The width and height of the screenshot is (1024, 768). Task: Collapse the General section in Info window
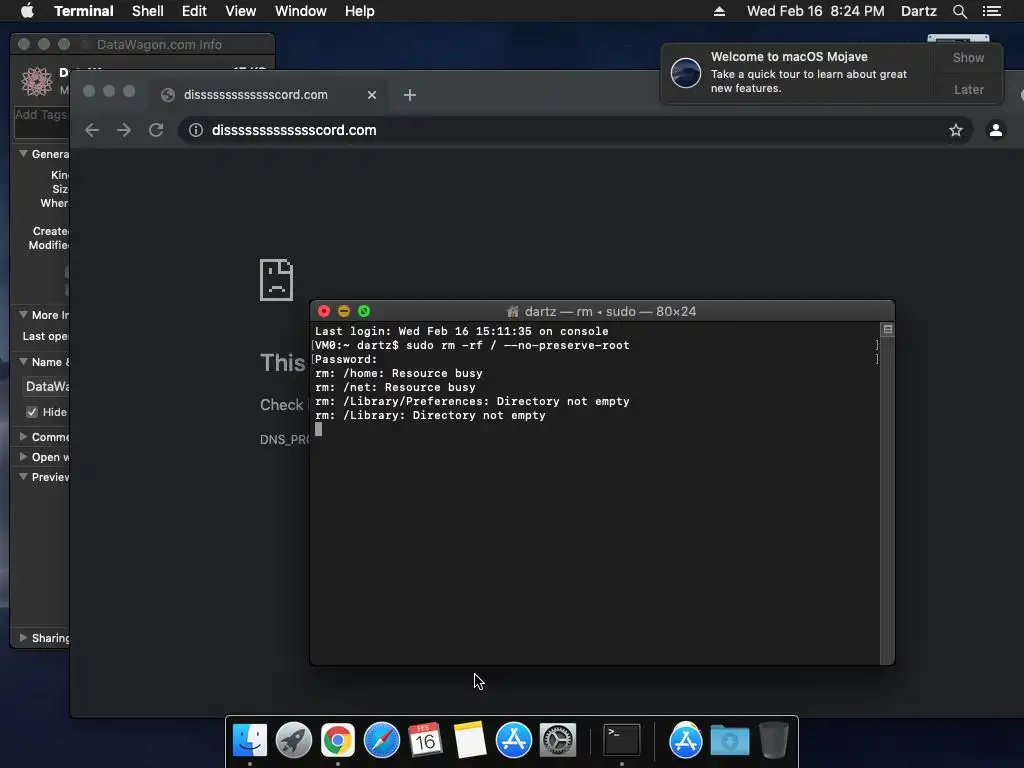[x=24, y=154]
